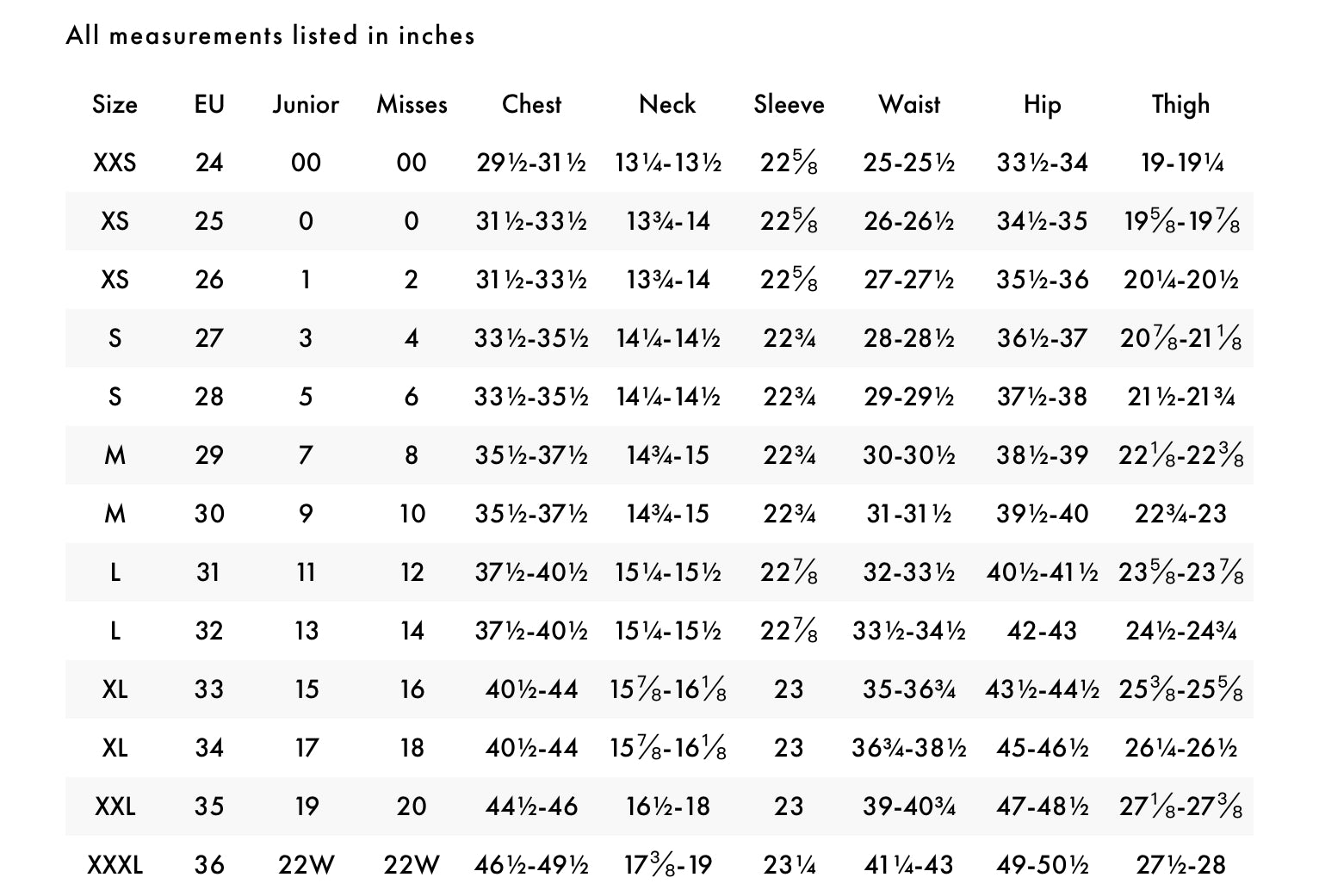Click the Waist column header
1319x896 pixels.
[x=909, y=104]
